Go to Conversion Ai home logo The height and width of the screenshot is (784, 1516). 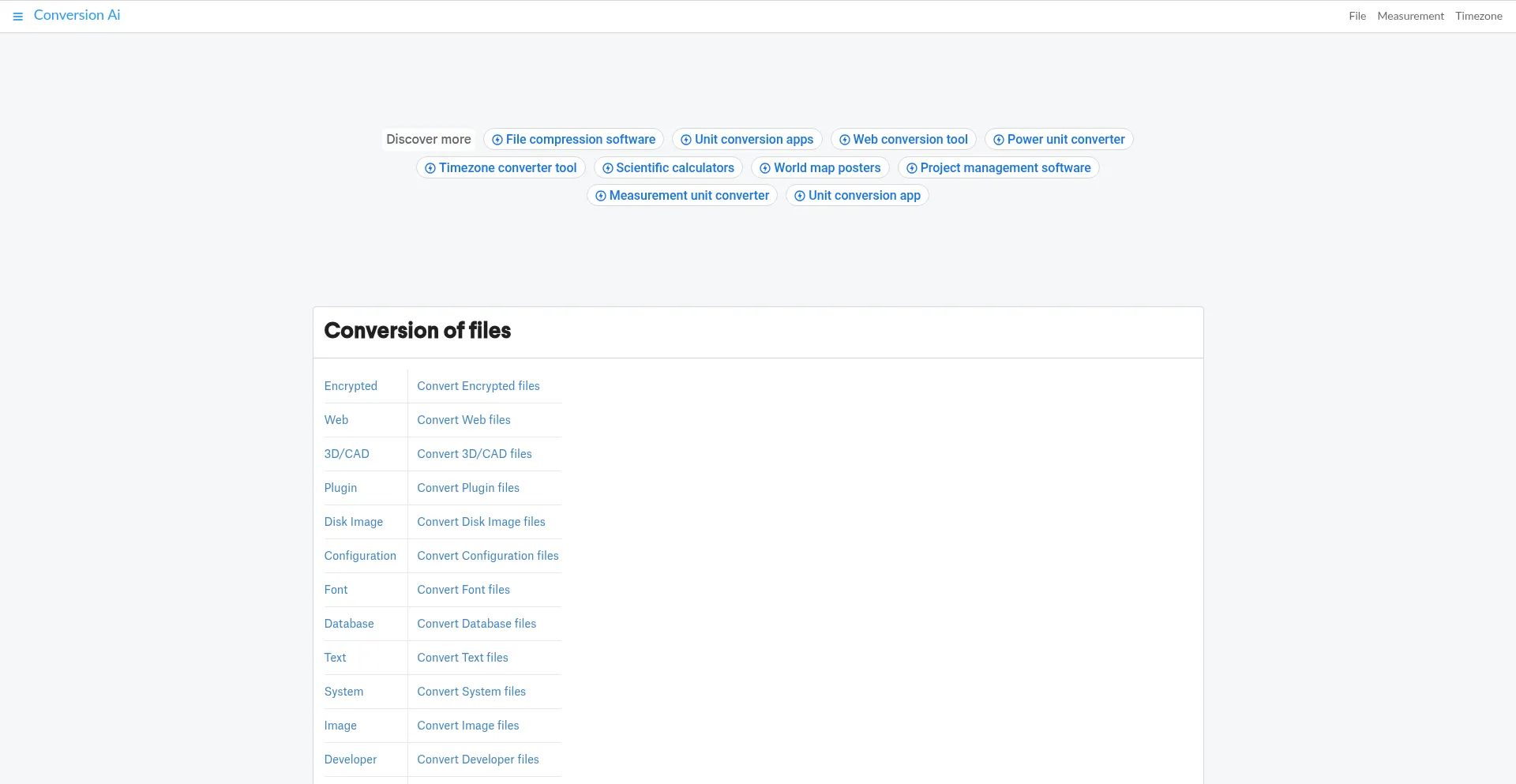(x=77, y=15)
